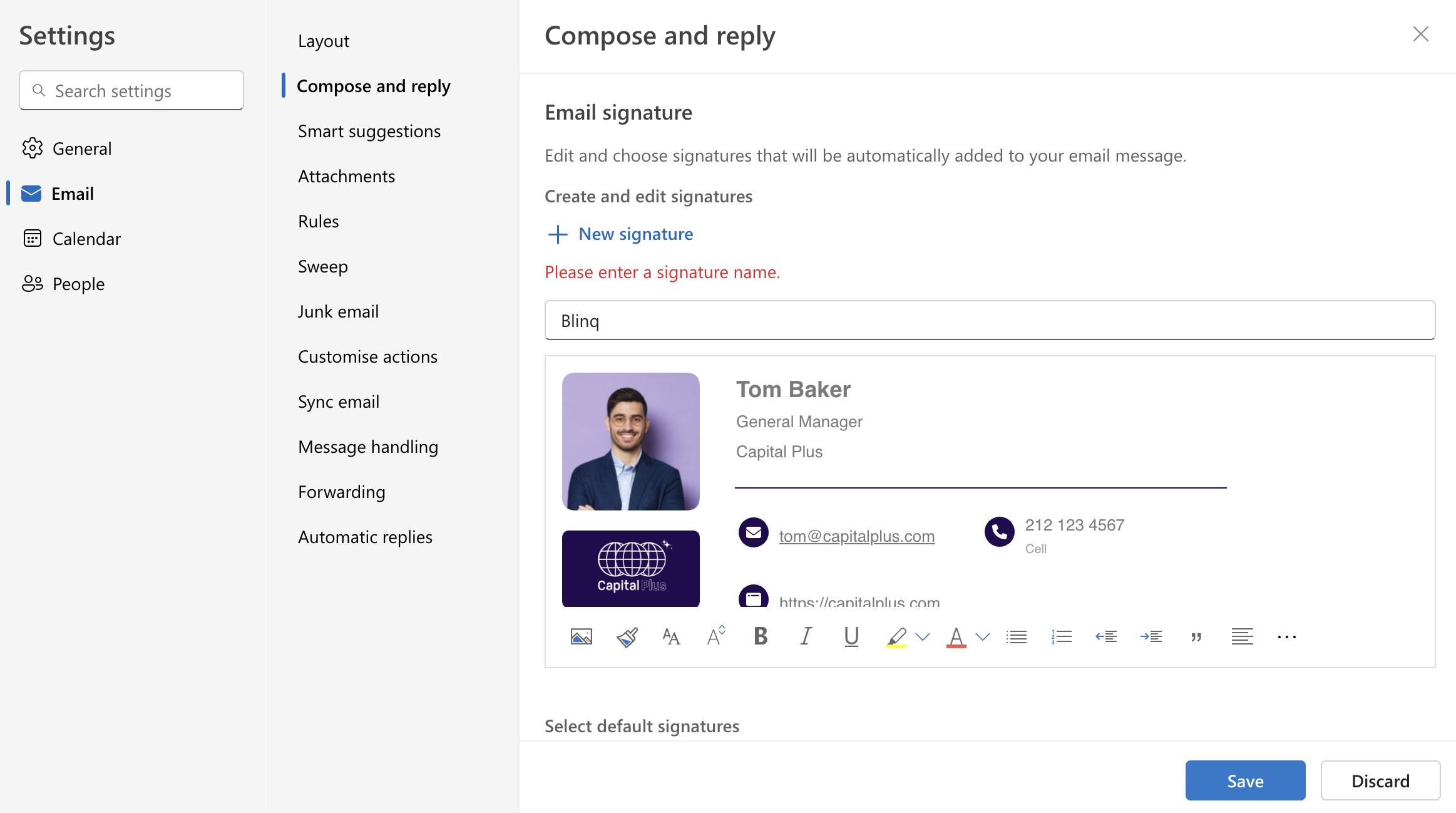This screenshot has height=813, width=1456.
Task: Toggle italic formatting
Action: pyautogui.click(x=806, y=636)
